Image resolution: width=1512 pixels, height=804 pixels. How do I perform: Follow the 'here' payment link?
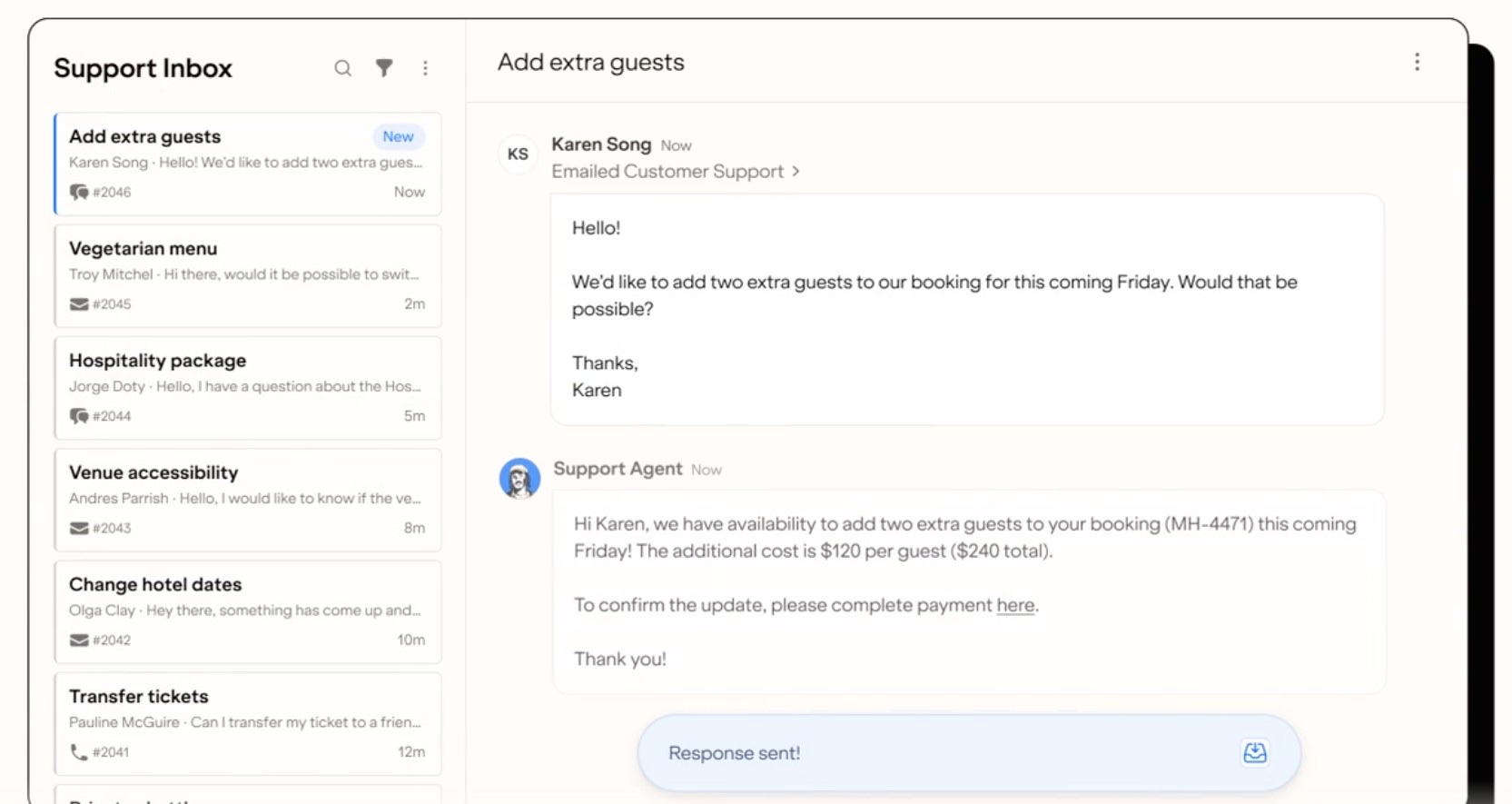tap(1015, 605)
